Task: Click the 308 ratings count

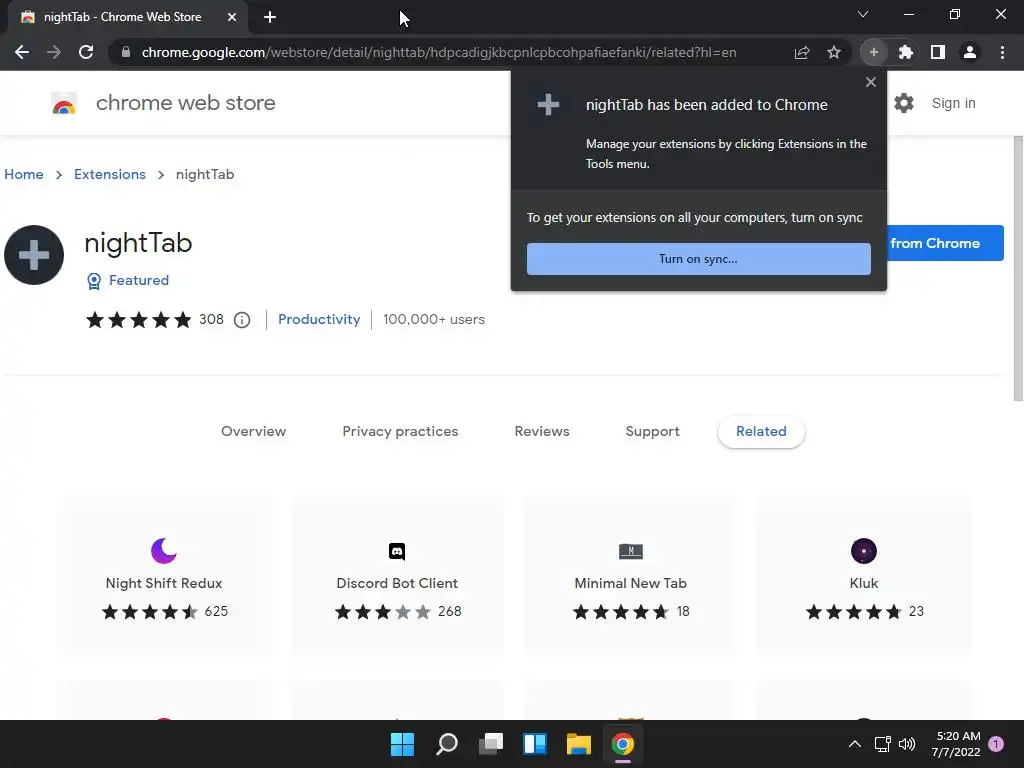Action: click(x=211, y=319)
